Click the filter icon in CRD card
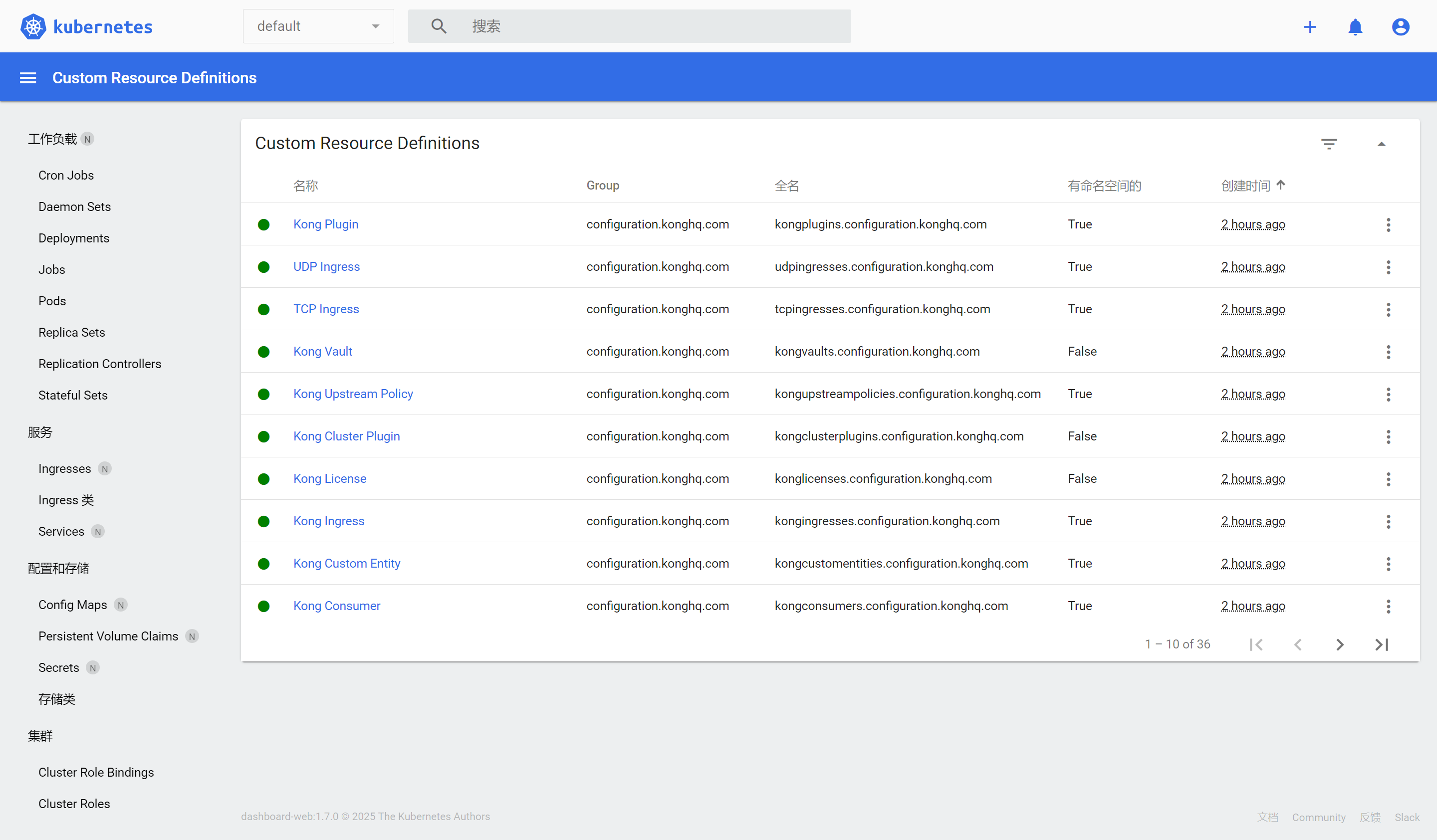Viewport: 1437px width, 840px height. pos(1329,144)
